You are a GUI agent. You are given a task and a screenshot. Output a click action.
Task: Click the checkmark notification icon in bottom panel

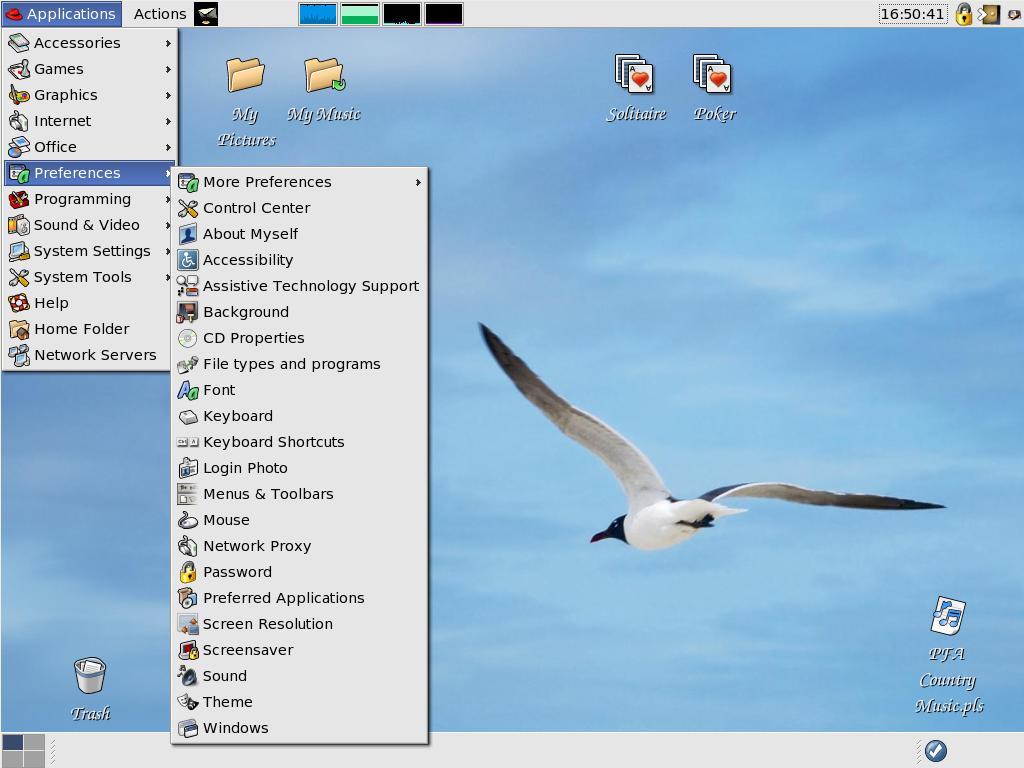pyautogui.click(x=936, y=750)
